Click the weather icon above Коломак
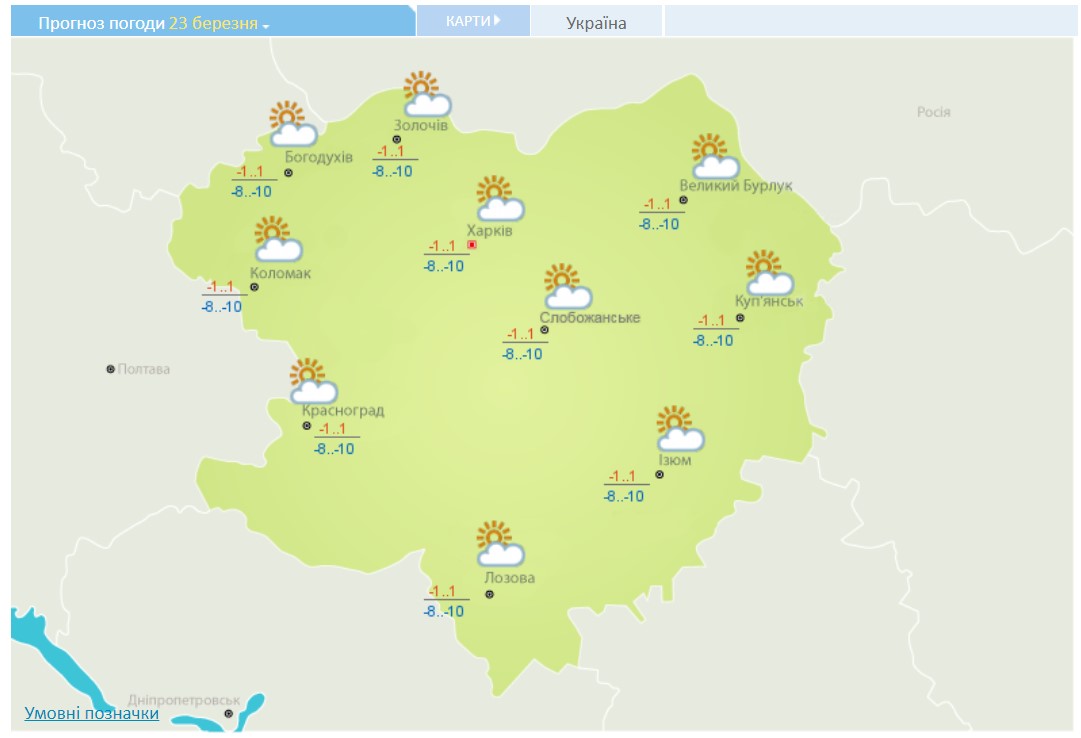 pos(278,239)
